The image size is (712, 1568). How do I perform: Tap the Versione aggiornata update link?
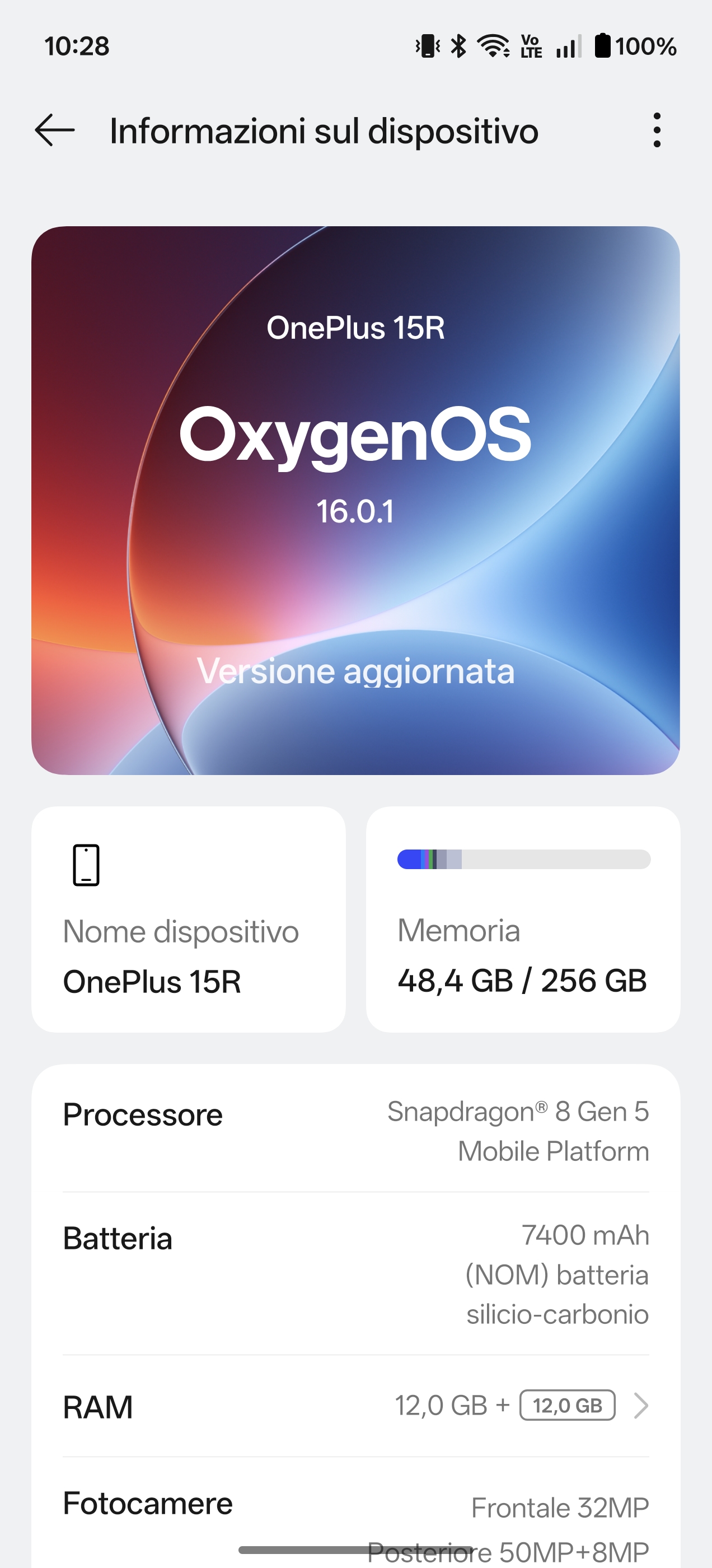(355, 671)
